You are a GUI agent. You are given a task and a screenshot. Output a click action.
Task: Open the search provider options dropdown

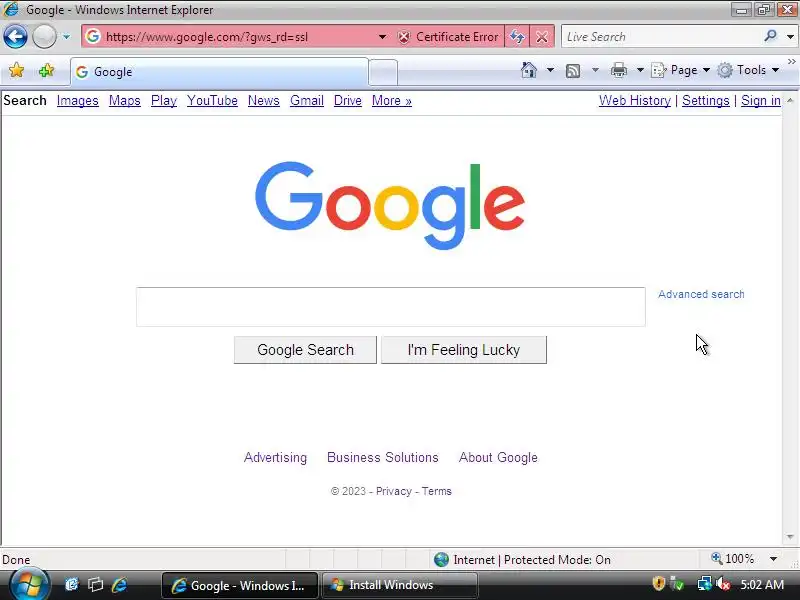click(x=790, y=37)
